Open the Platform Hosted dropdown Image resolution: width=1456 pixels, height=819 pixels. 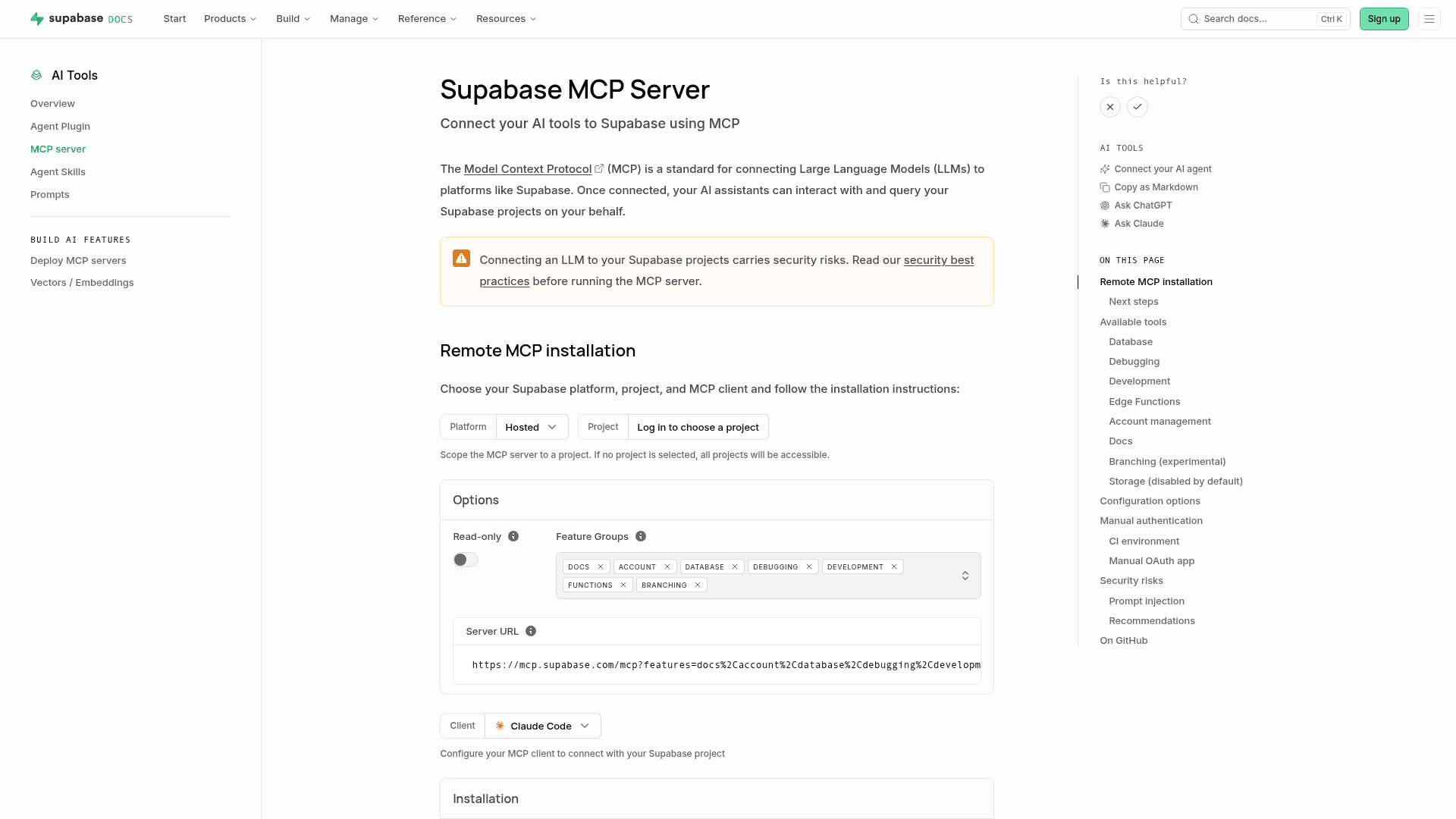(532, 427)
